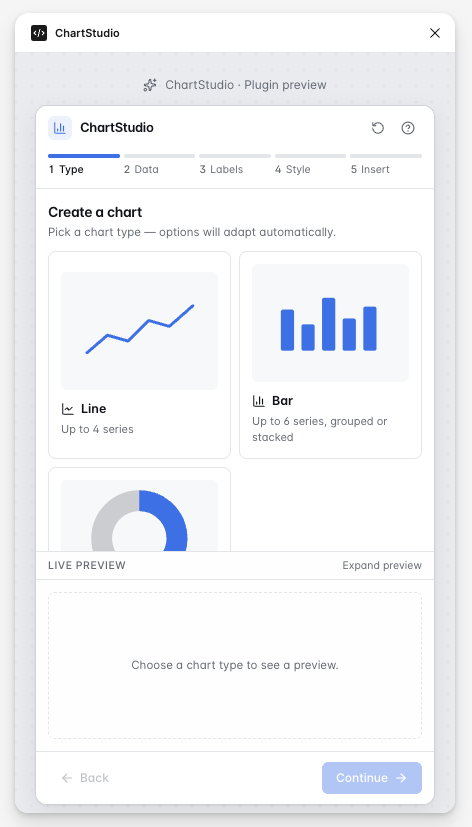Go to step 1 Type
Viewport: 472px width, 827px height.
(84, 164)
